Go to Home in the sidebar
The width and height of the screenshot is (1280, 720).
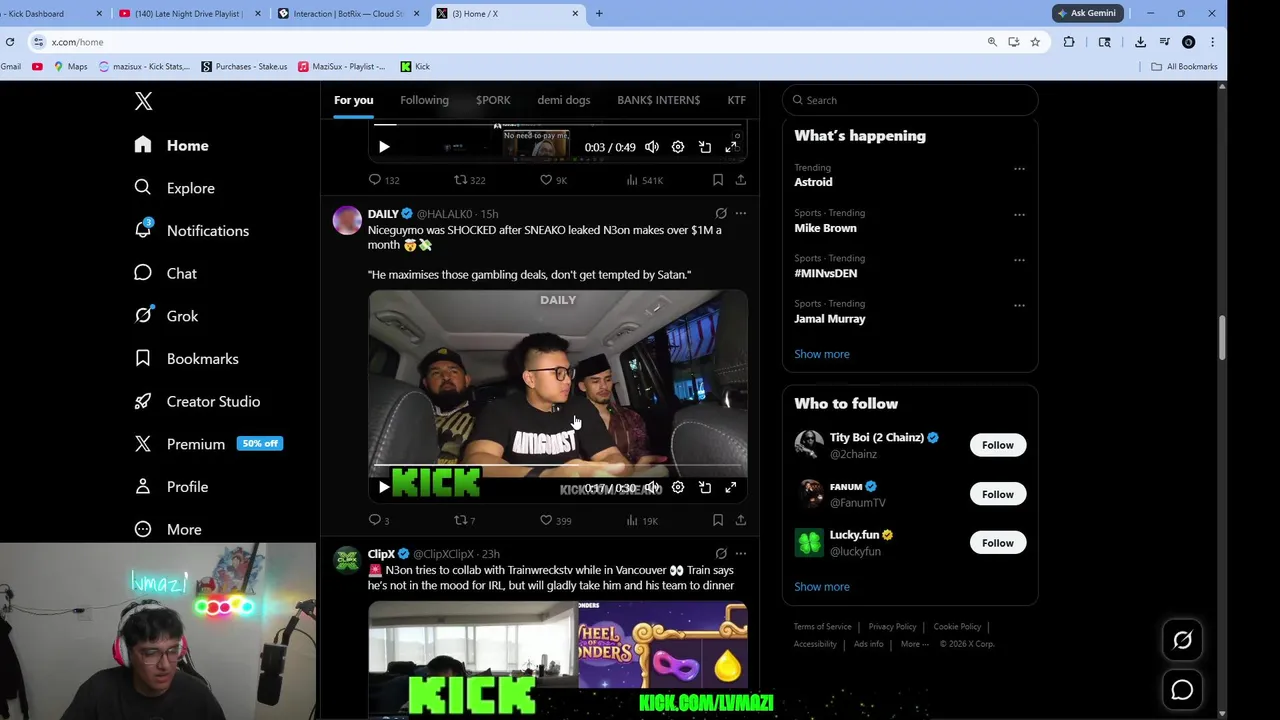(172, 145)
